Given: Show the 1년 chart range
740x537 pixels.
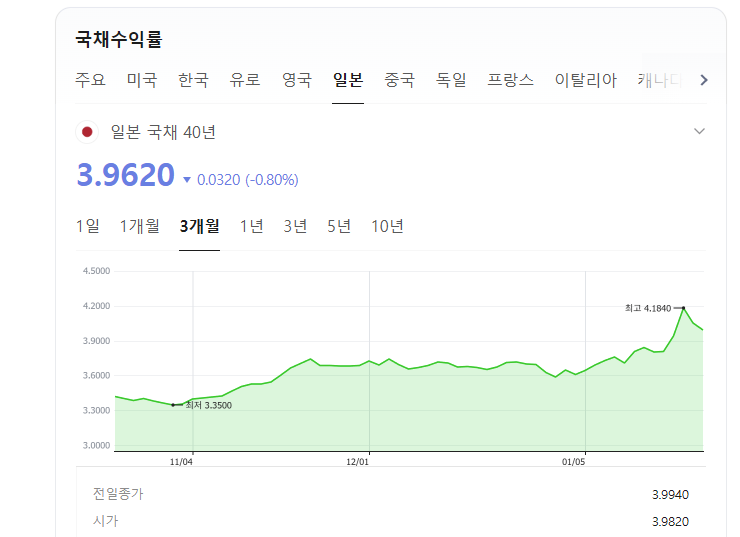Looking at the screenshot, I should point(251,226).
